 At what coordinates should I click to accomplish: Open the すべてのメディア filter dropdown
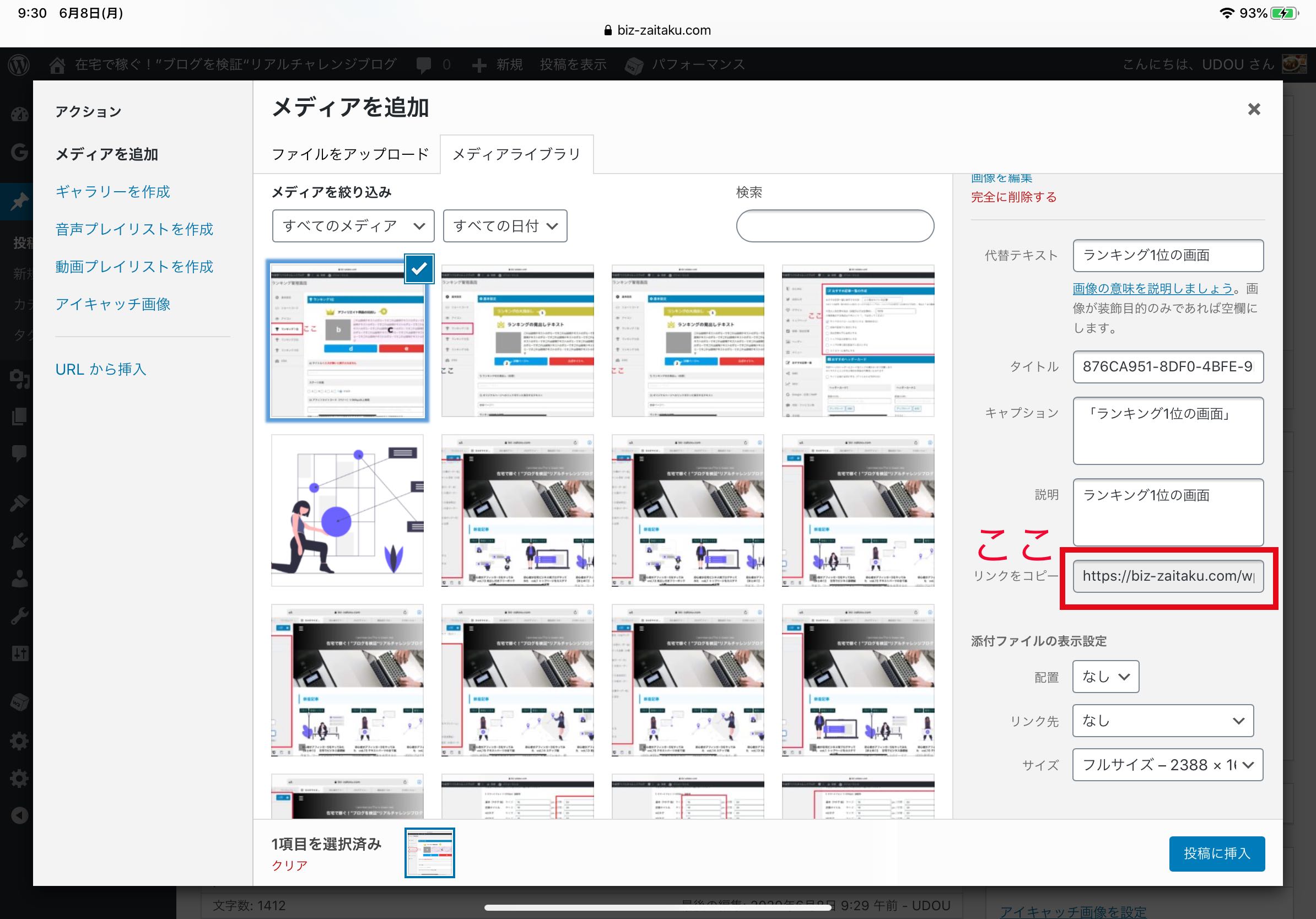pyautogui.click(x=353, y=226)
